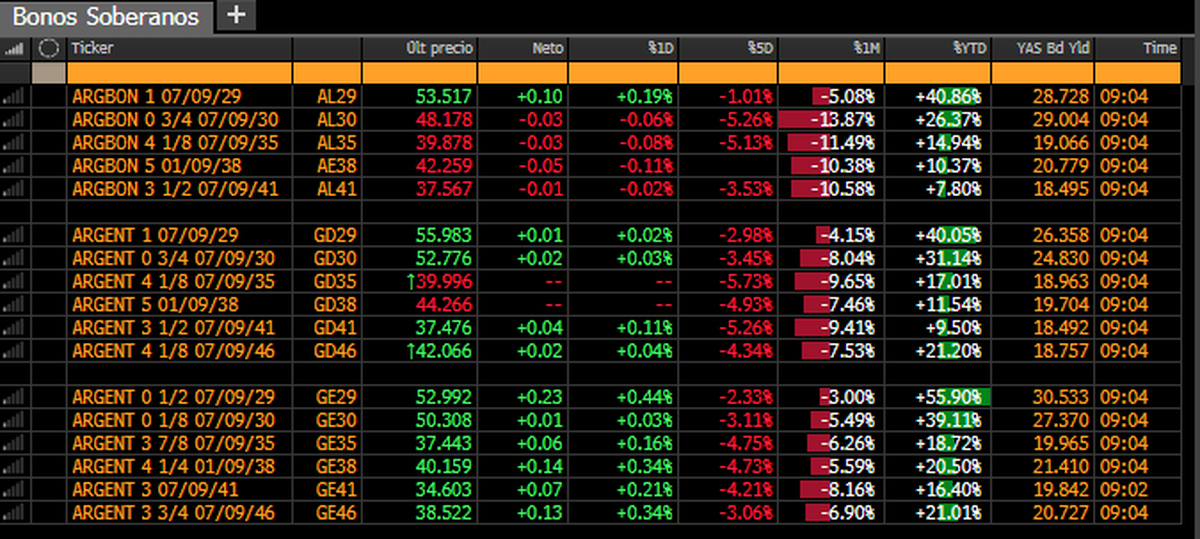Click the signal bars icon for the AL29 row
Viewport: 1200px width, 539px height.
[14, 96]
